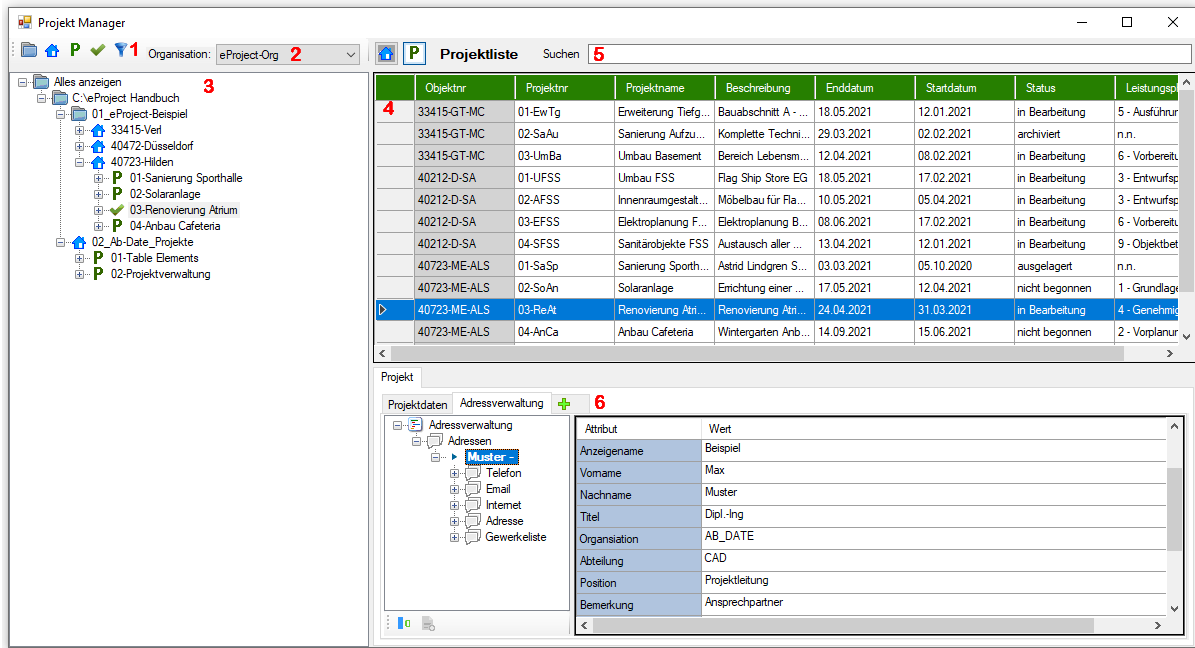Click 'archiviert' status cell
The height and width of the screenshot is (648, 1195).
click(1064, 133)
